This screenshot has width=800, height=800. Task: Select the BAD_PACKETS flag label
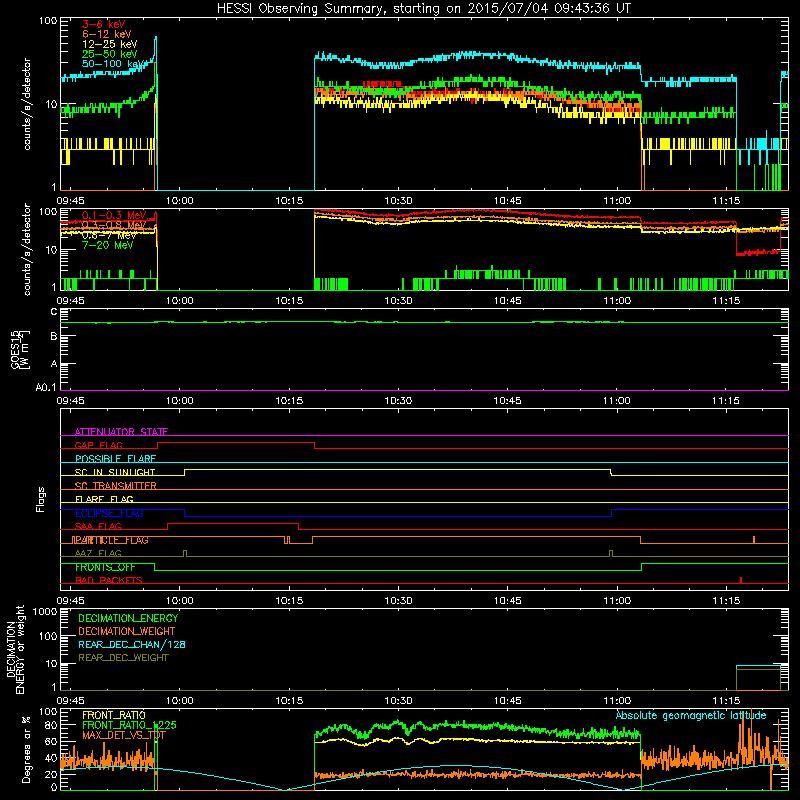[109, 580]
